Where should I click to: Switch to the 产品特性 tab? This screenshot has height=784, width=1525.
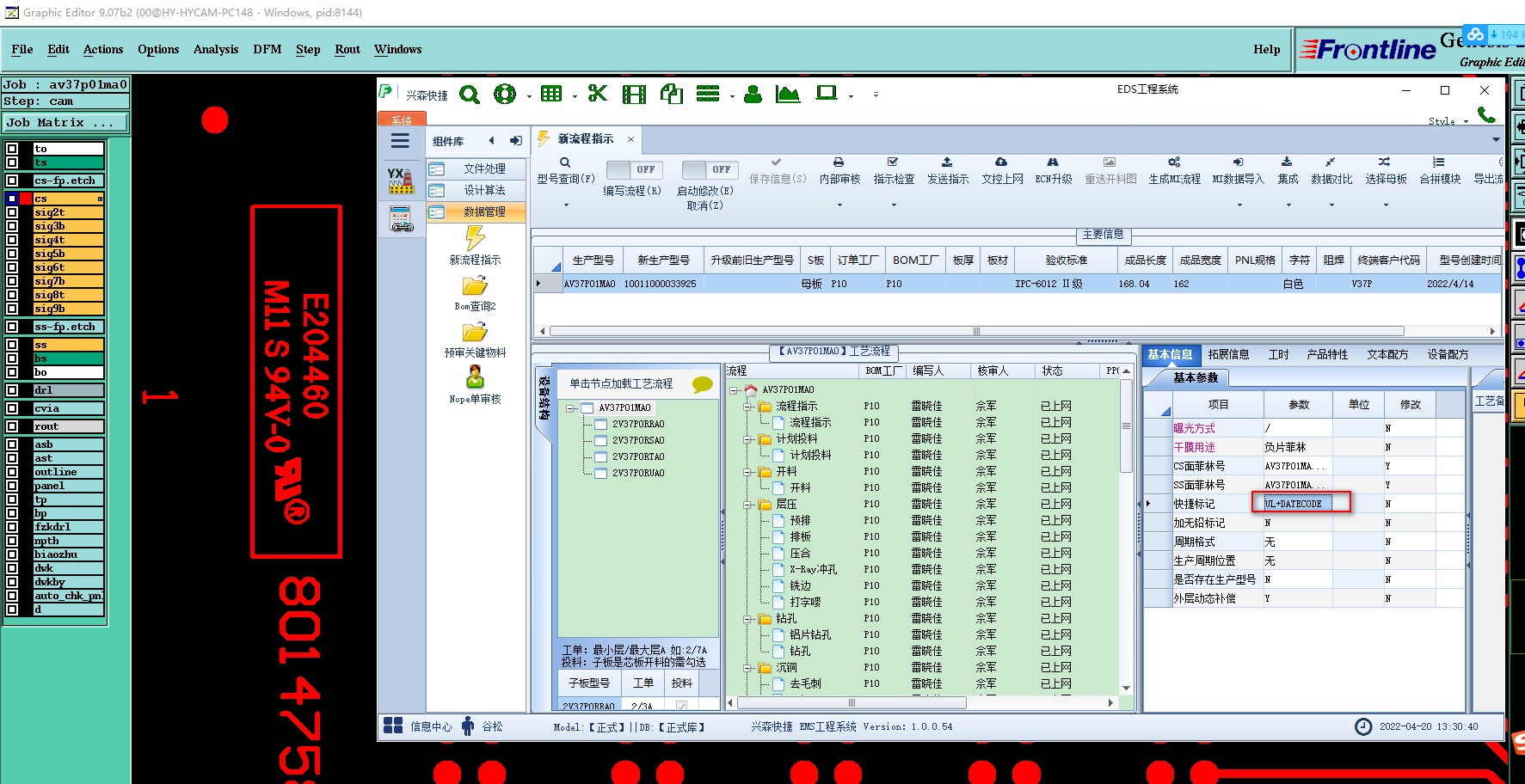pos(1327,354)
